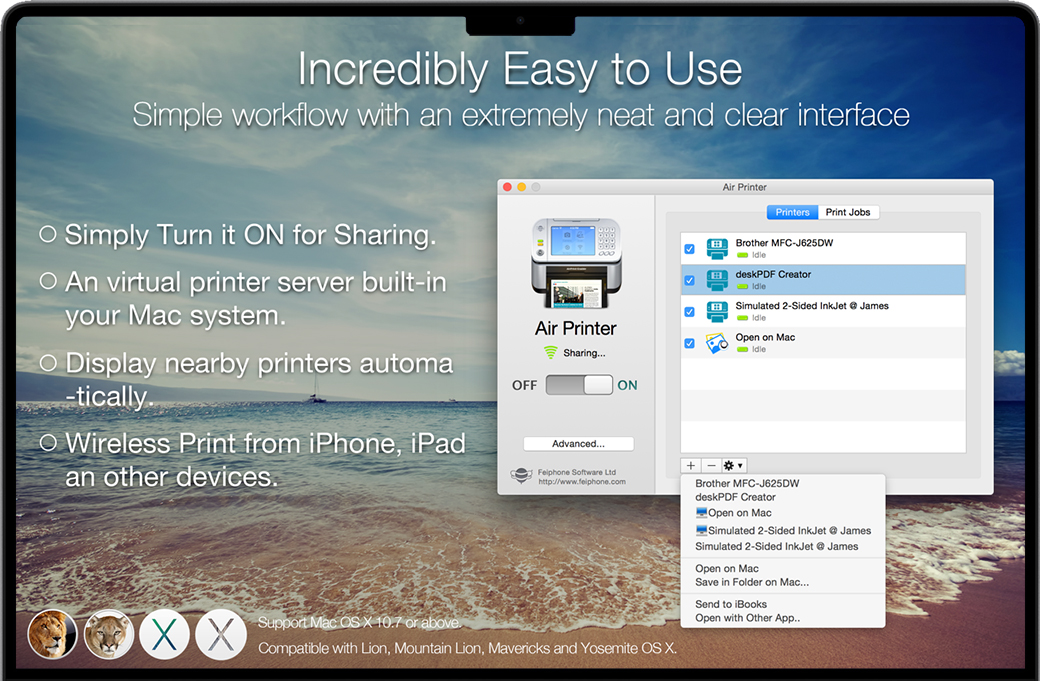Choose Open with Other App.. menu entry

coord(747,618)
